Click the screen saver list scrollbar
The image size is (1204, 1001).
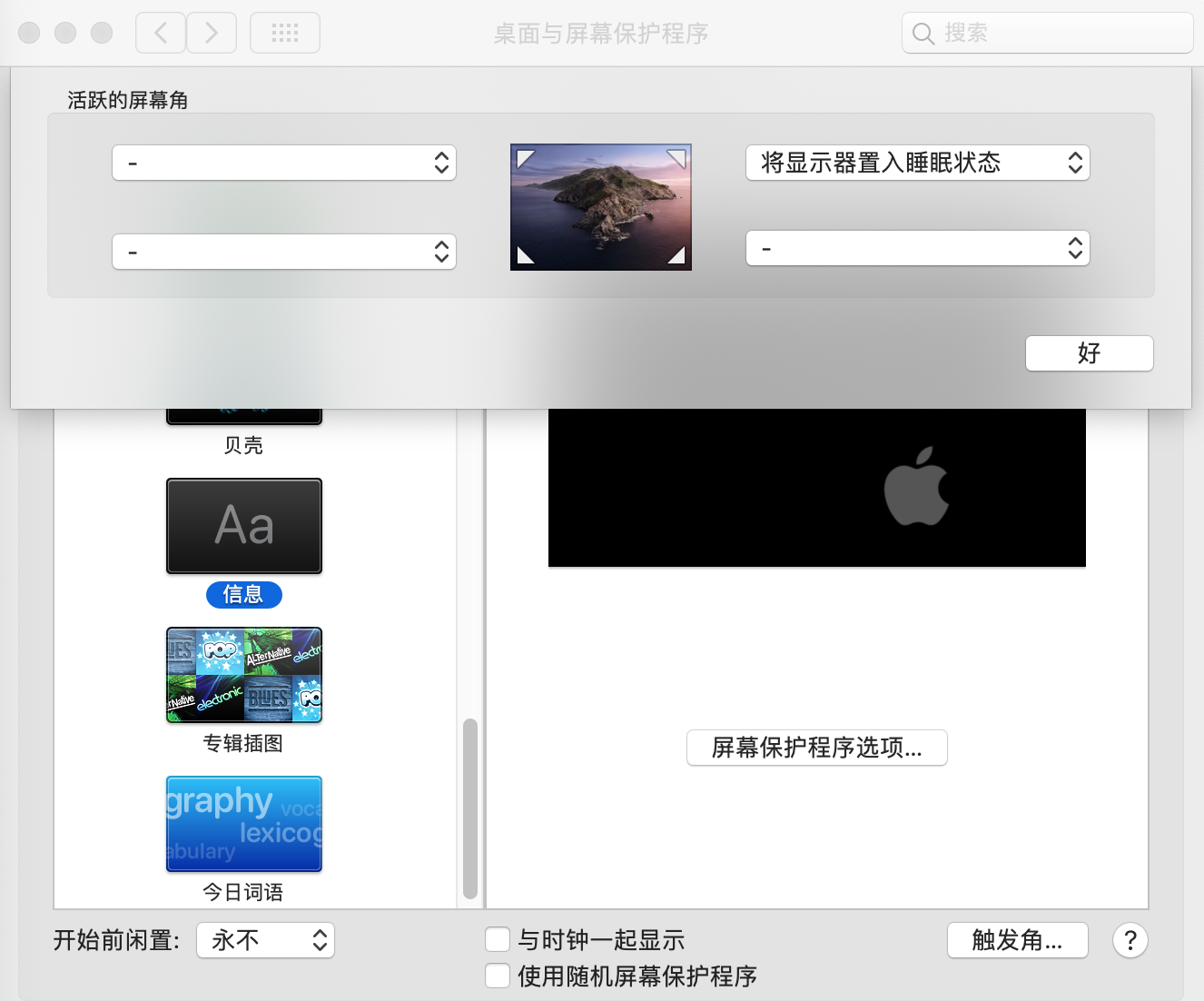(469, 808)
